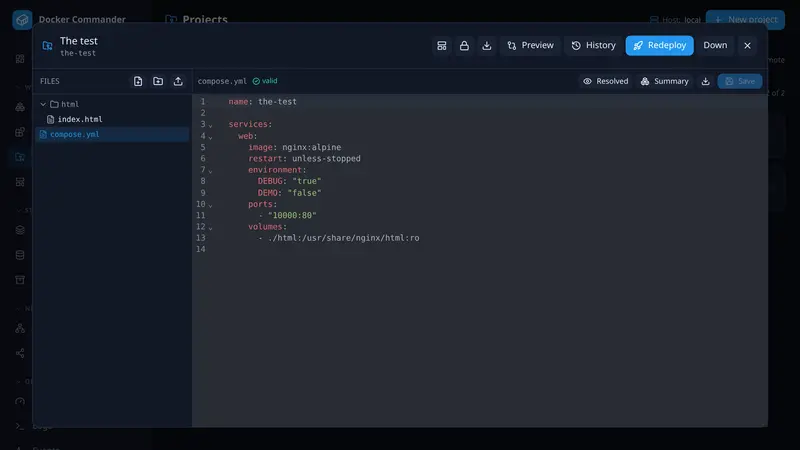Click the compose.yml editor filename label
Screen dimensions: 800x450
tap(222, 81)
